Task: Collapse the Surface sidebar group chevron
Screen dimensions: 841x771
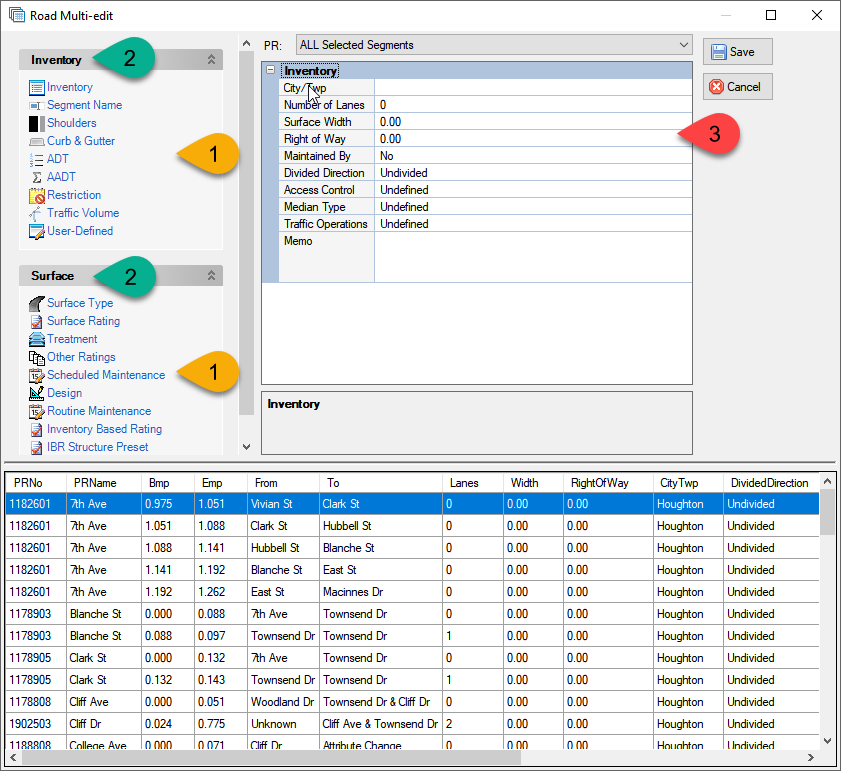Action: 211,276
